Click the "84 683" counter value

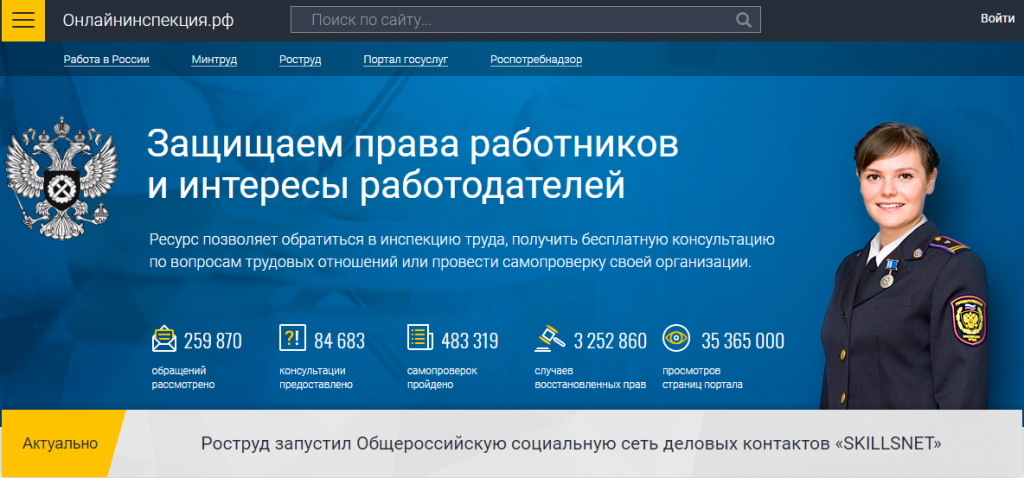(340, 341)
